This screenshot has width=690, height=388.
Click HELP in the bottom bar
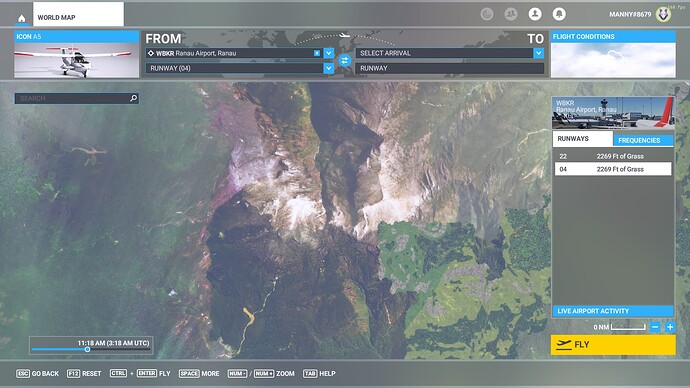[319, 373]
